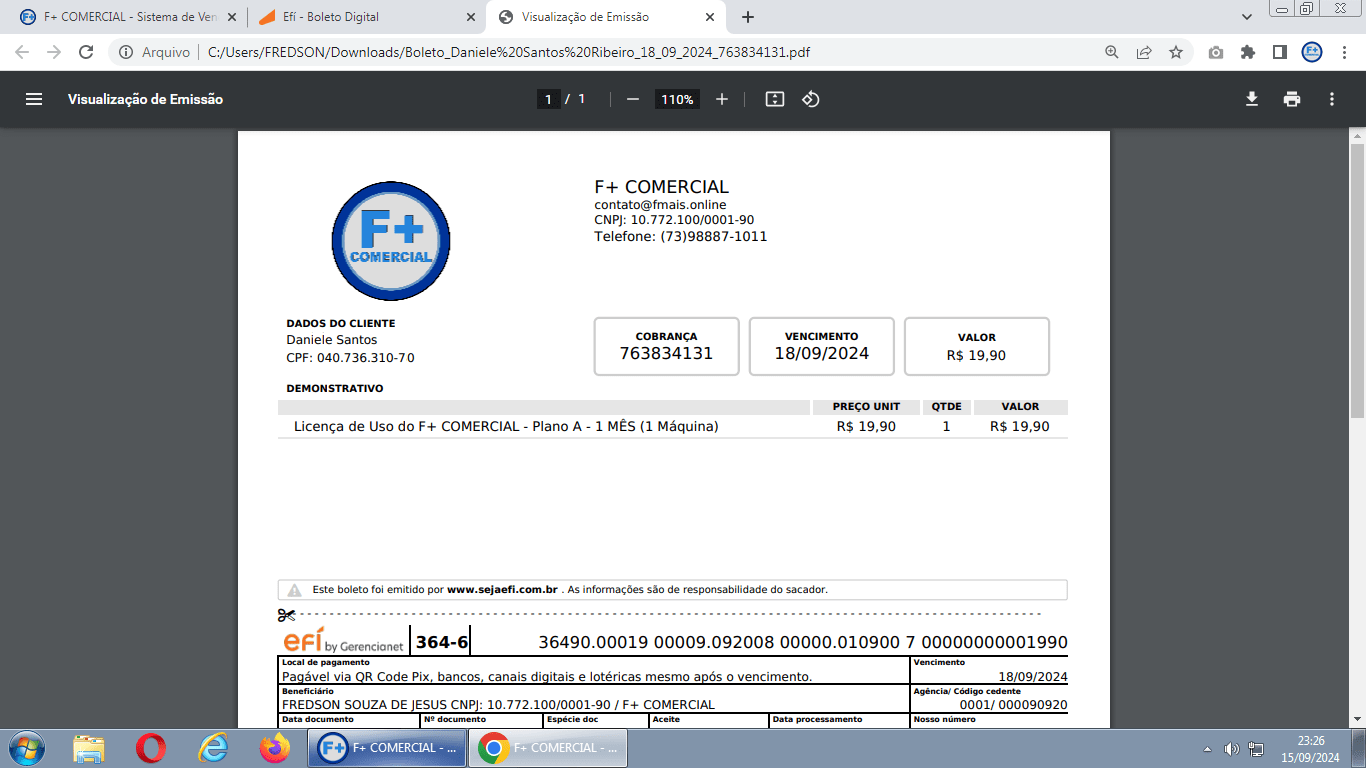Click the contato@fmais.online email text
The width and height of the screenshot is (1366, 768).
coord(660,205)
